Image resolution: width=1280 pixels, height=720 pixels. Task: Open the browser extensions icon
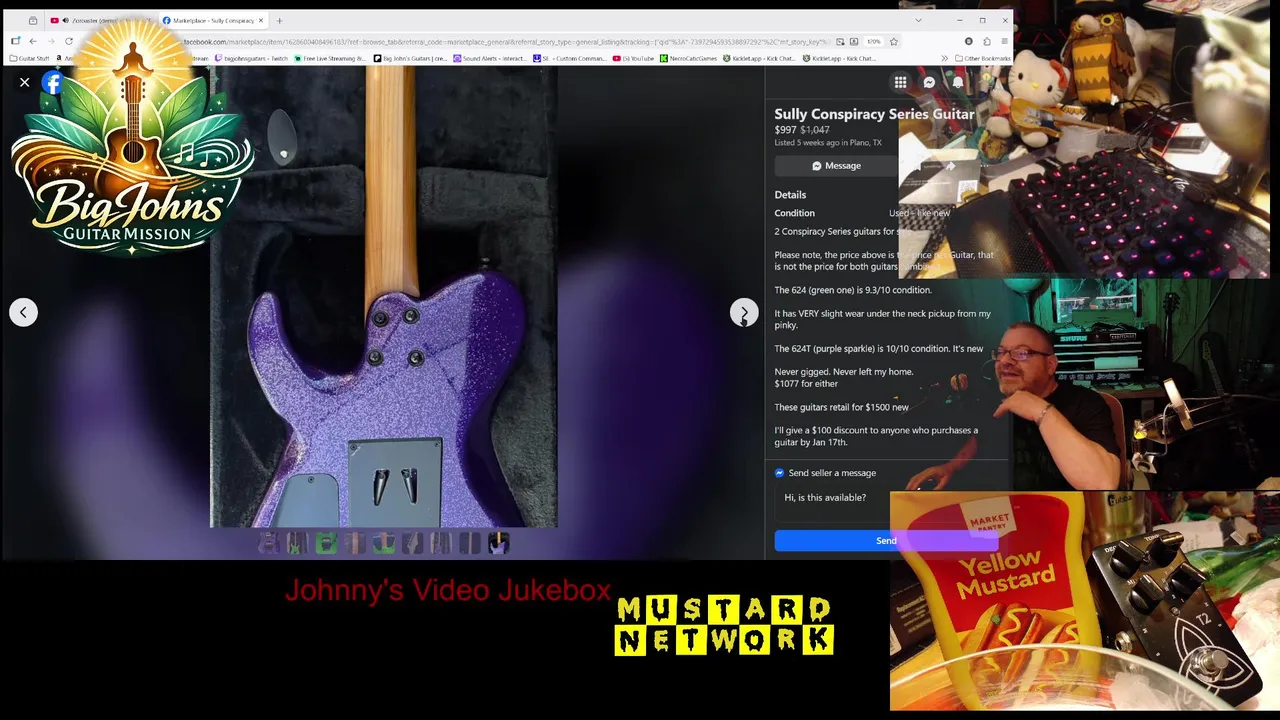(x=987, y=41)
